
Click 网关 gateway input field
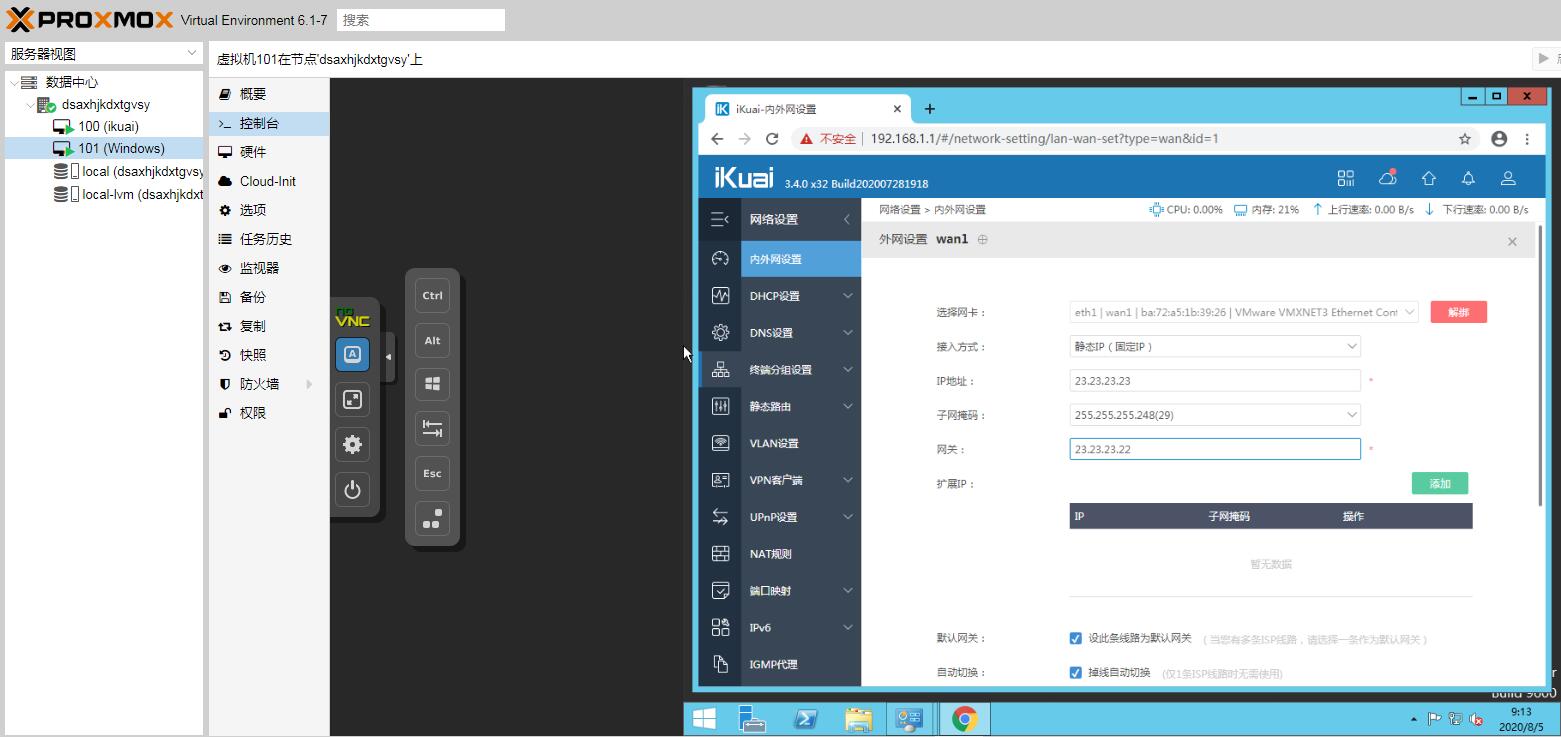click(1215, 449)
